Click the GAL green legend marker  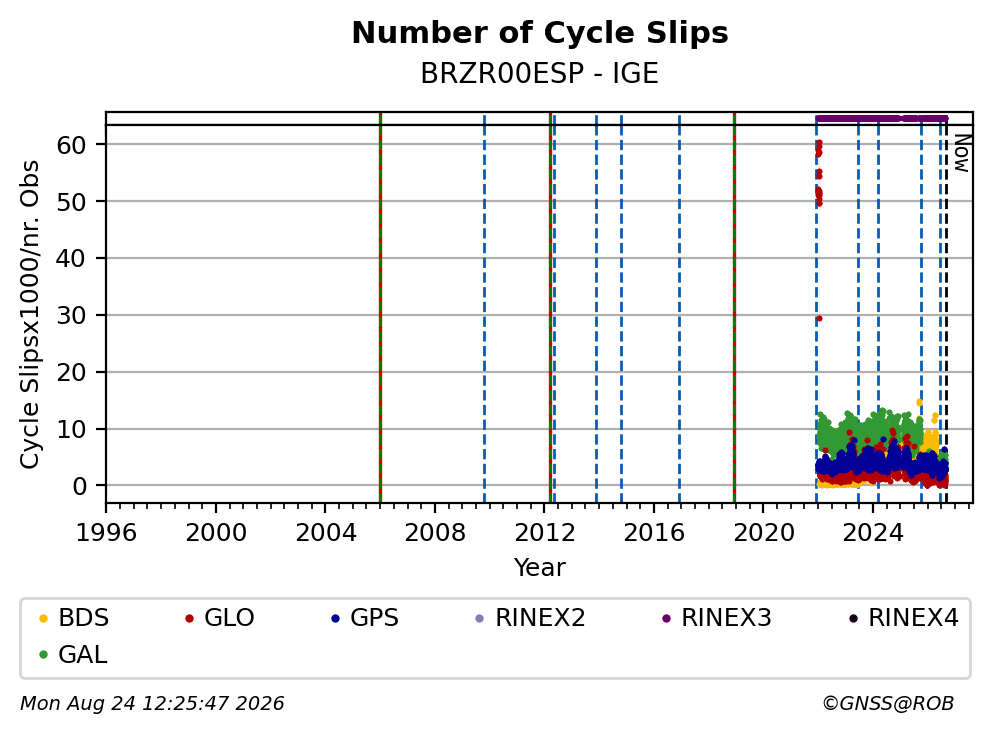click(x=44, y=655)
